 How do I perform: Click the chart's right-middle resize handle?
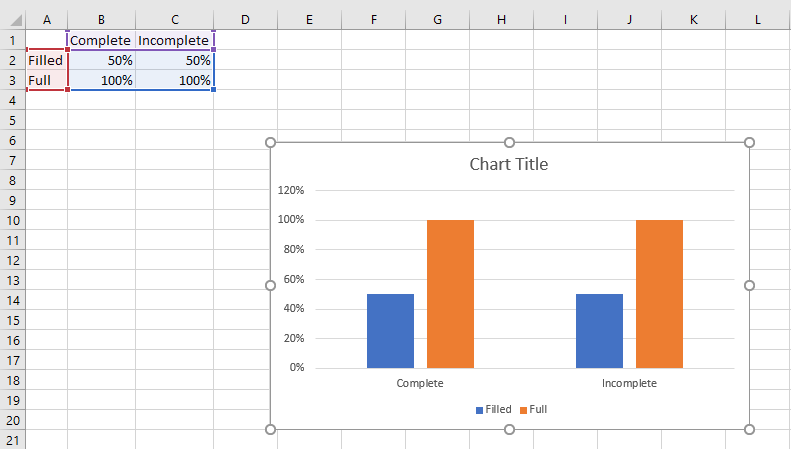pyautogui.click(x=749, y=286)
